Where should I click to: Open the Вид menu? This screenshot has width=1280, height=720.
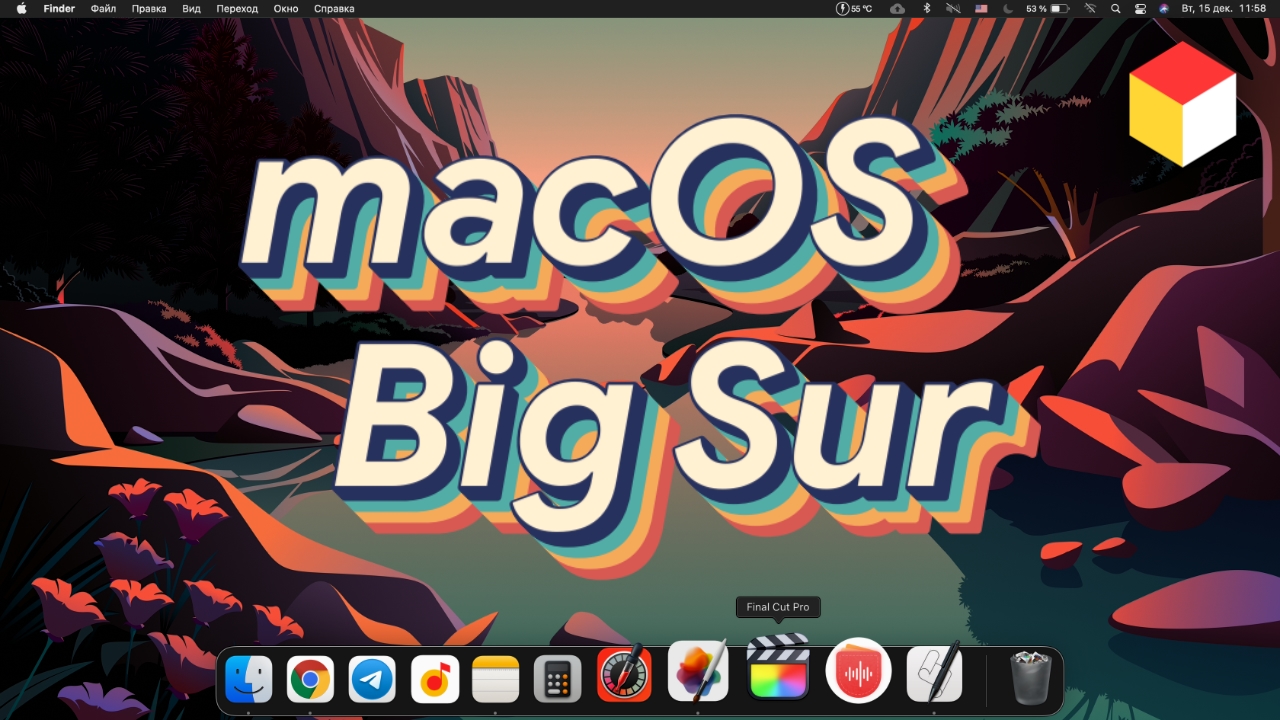[191, 8]
